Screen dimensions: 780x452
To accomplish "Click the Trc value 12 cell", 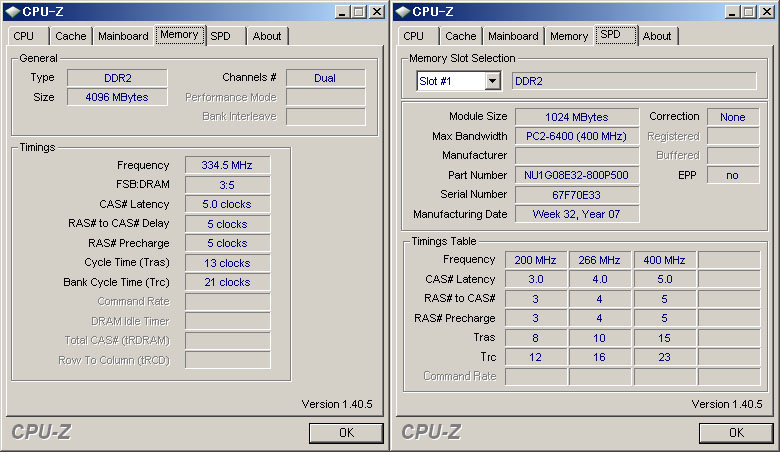I will tap(536, 357).
